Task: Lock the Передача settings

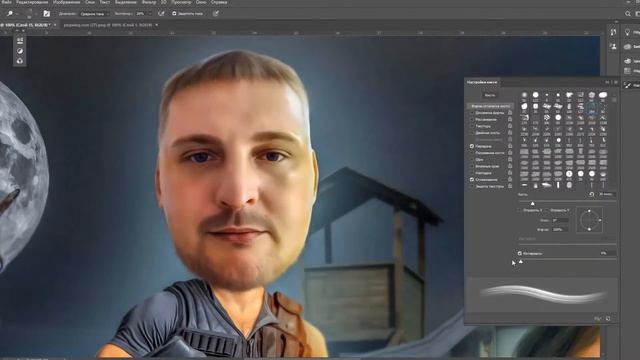Action: 510,146
